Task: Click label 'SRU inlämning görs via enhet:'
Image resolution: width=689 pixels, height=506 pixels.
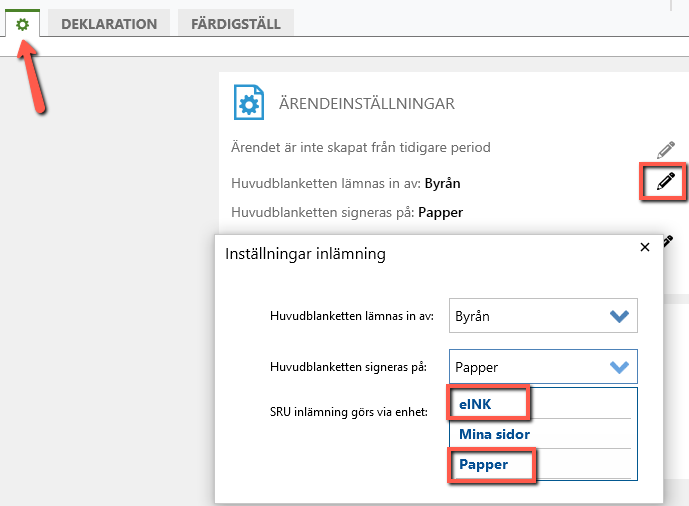Action: click(349, 412)
